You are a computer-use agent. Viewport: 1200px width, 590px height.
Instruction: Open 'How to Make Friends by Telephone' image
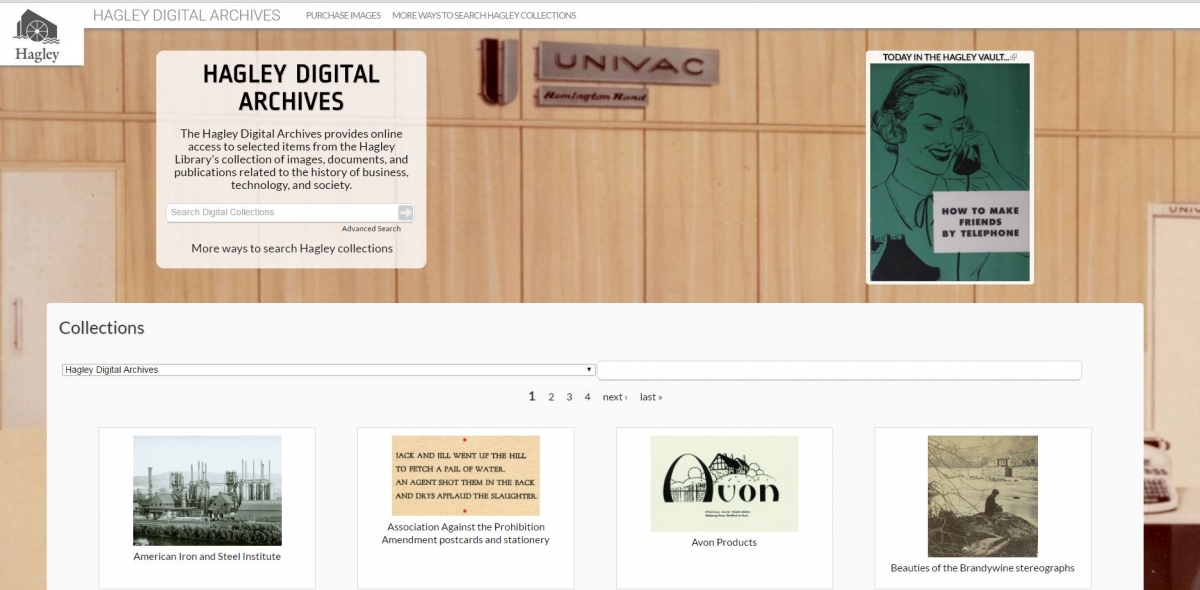tap(949, 172)
